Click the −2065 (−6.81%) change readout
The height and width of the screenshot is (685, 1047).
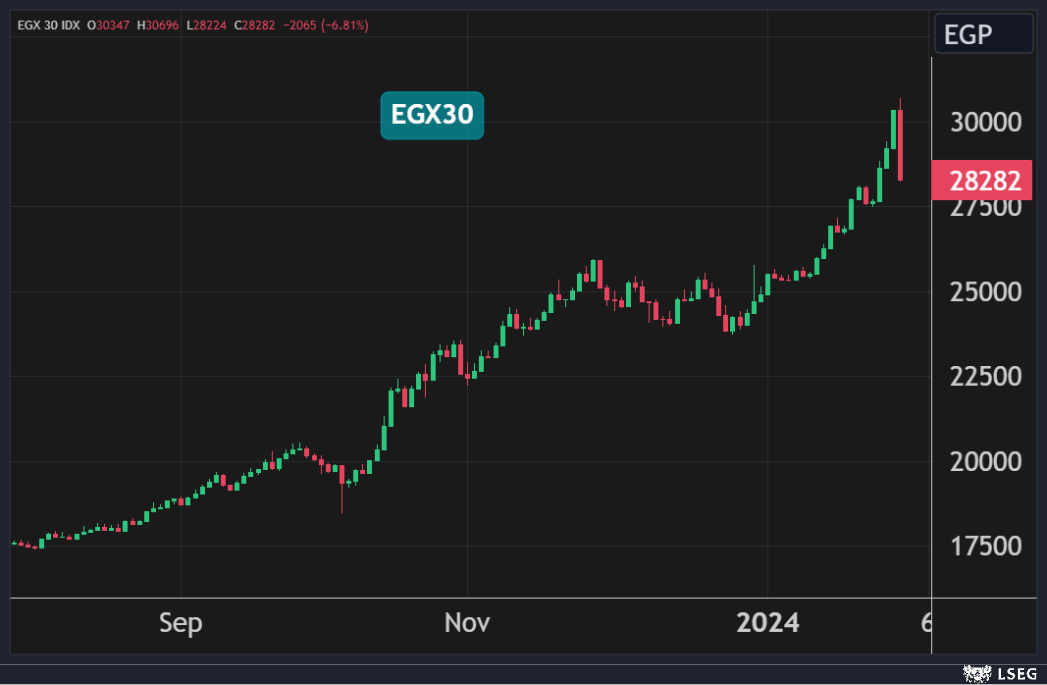(x=327, y=24)
